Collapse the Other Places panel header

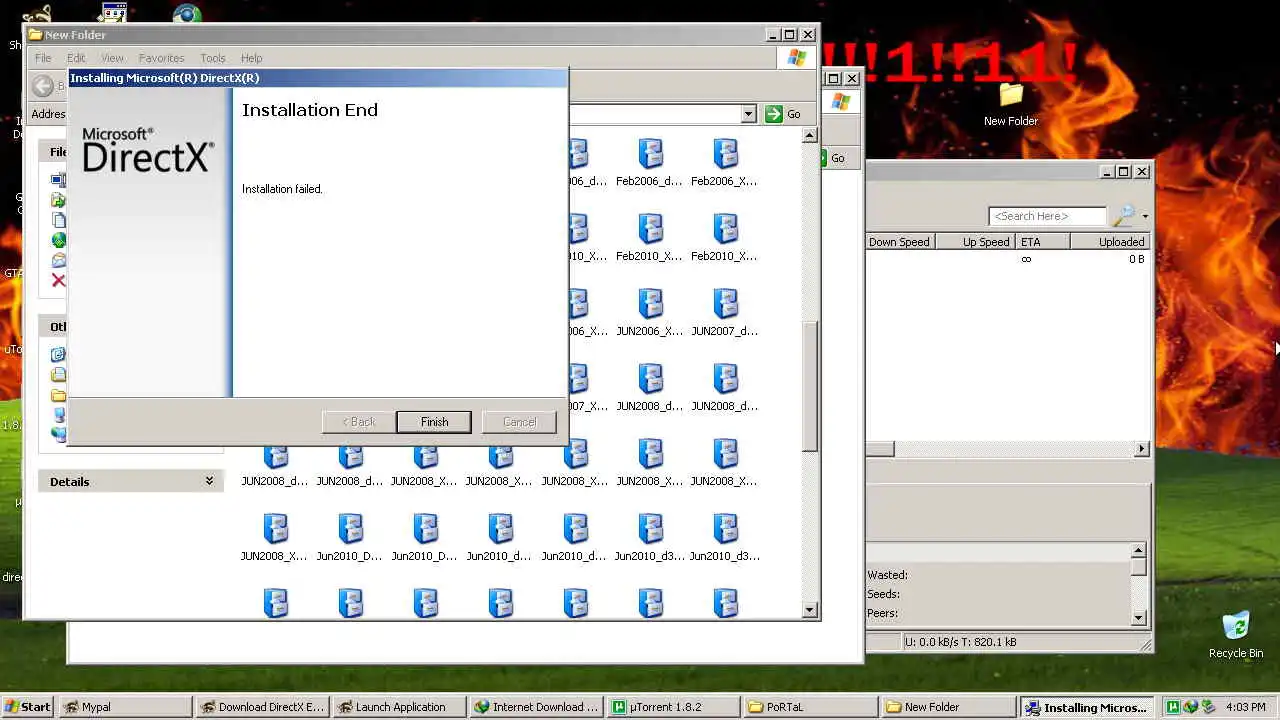pos(54,327)
